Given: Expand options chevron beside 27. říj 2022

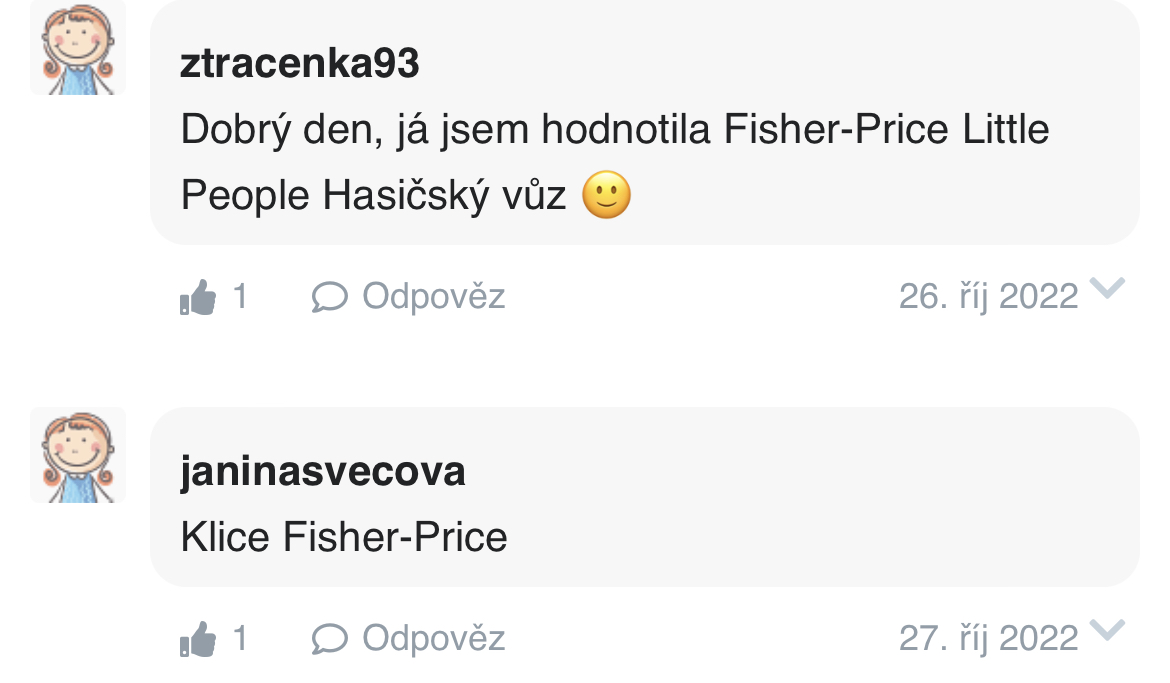Looking at the screenshot, I should pos(1107,631).
